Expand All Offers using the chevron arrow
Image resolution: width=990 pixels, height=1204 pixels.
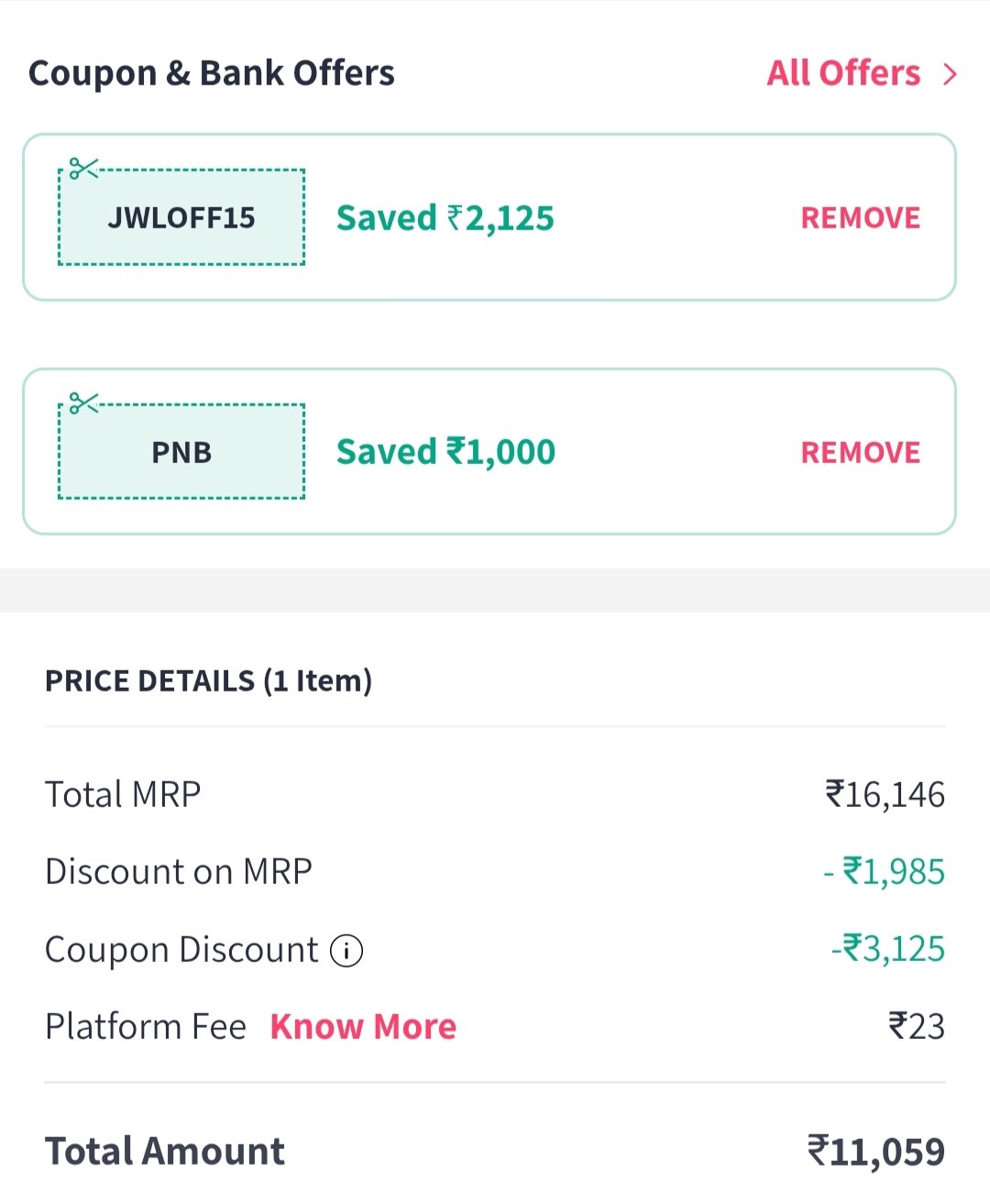(950, 74)
